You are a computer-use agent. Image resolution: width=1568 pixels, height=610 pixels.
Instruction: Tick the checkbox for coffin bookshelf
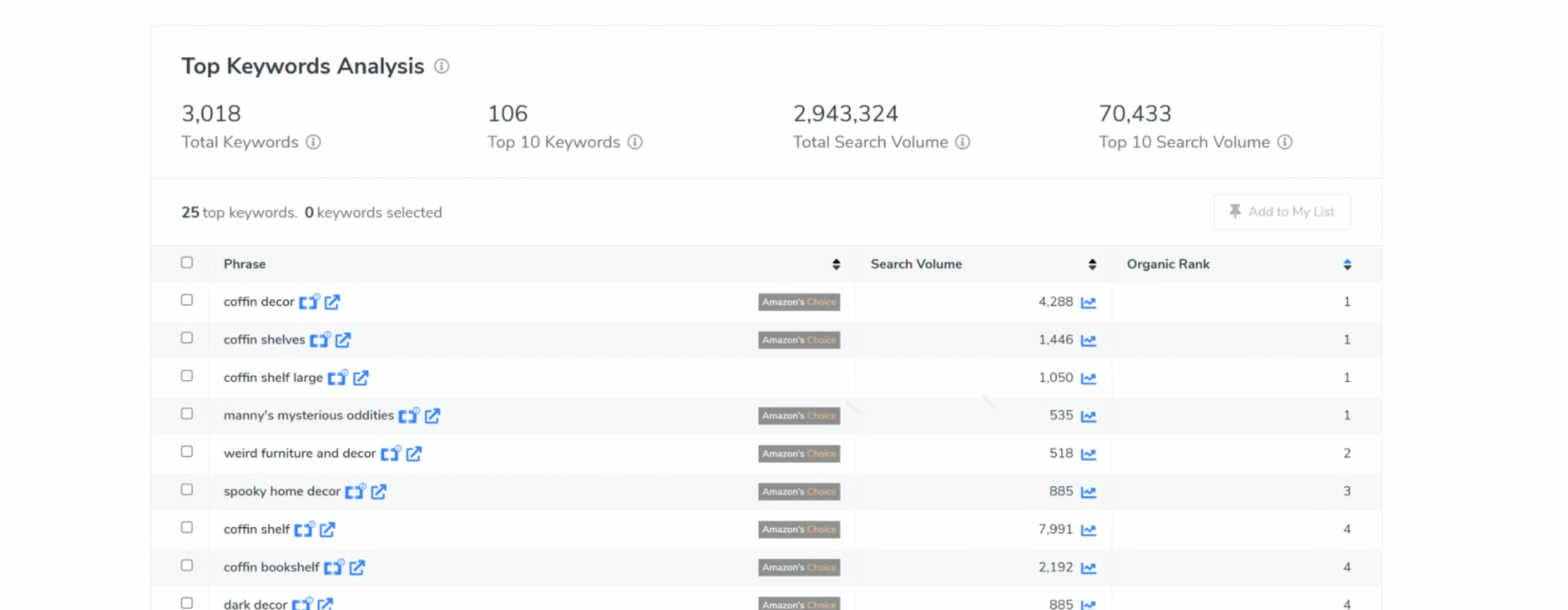[187, 565]
